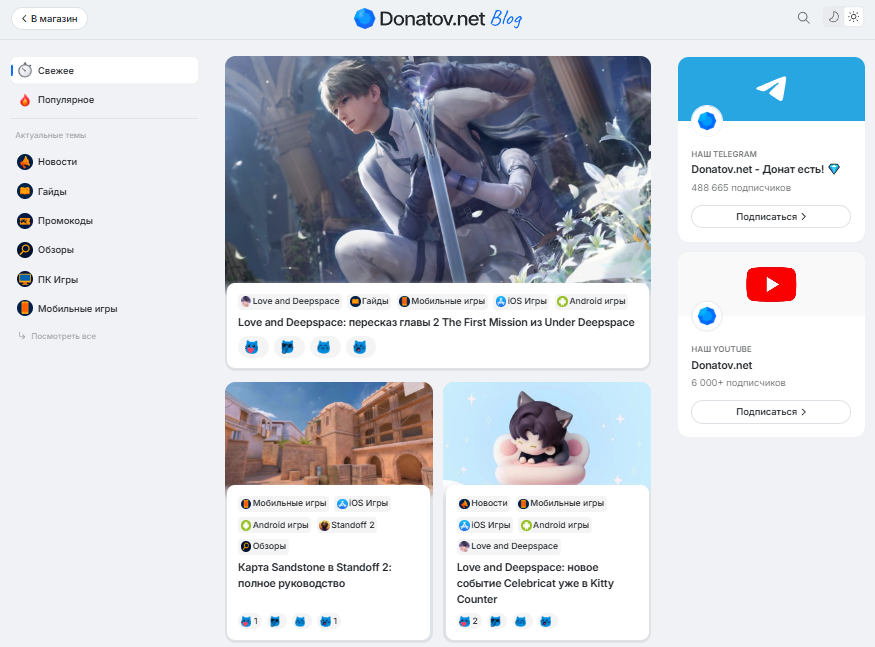Click the Промокоды ticket icon in sidebar
This screenshot has height=647, width=875.
click(25, 221)
